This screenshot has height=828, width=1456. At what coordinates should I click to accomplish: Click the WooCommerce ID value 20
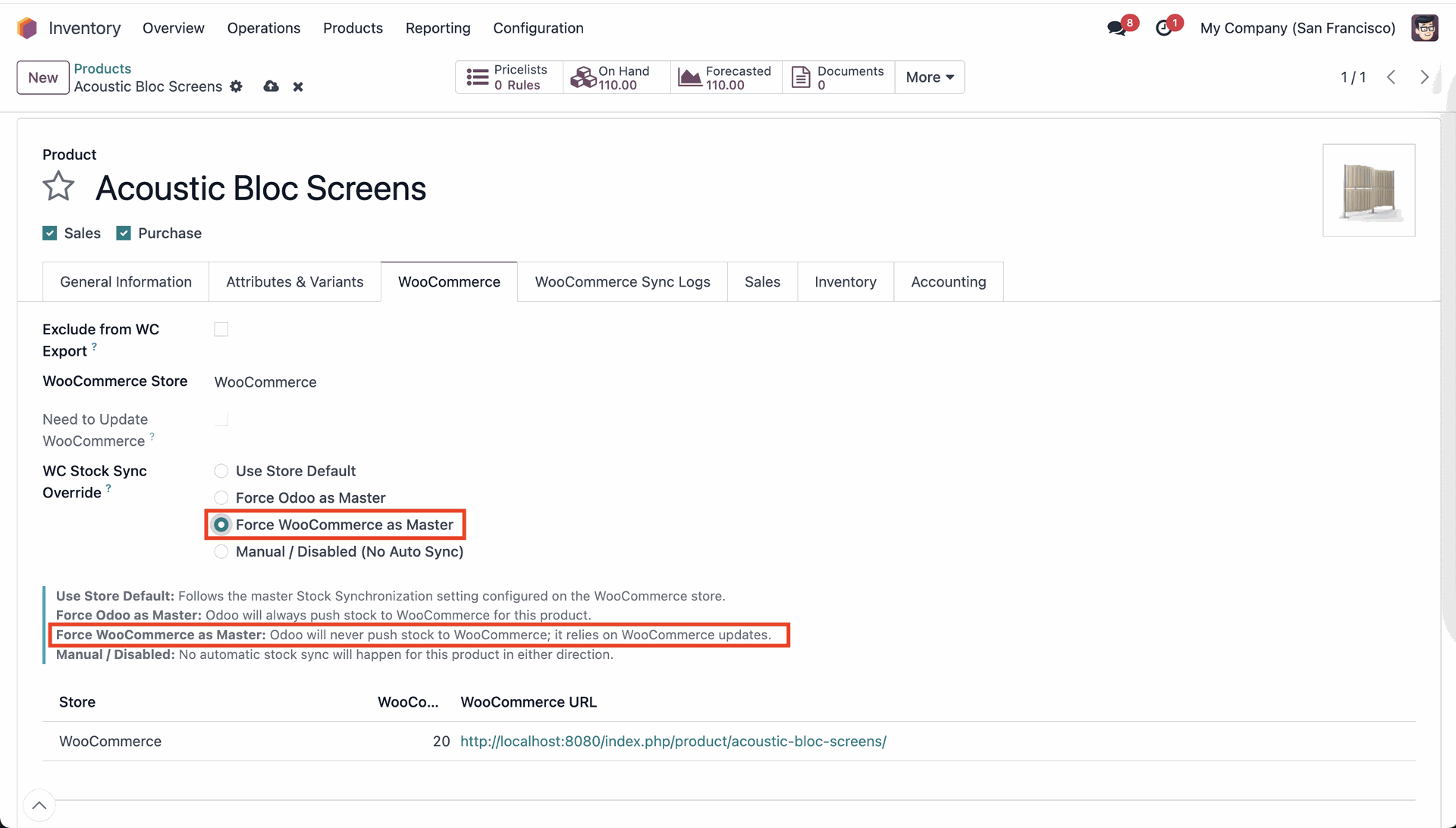click(x=441, y=742)
